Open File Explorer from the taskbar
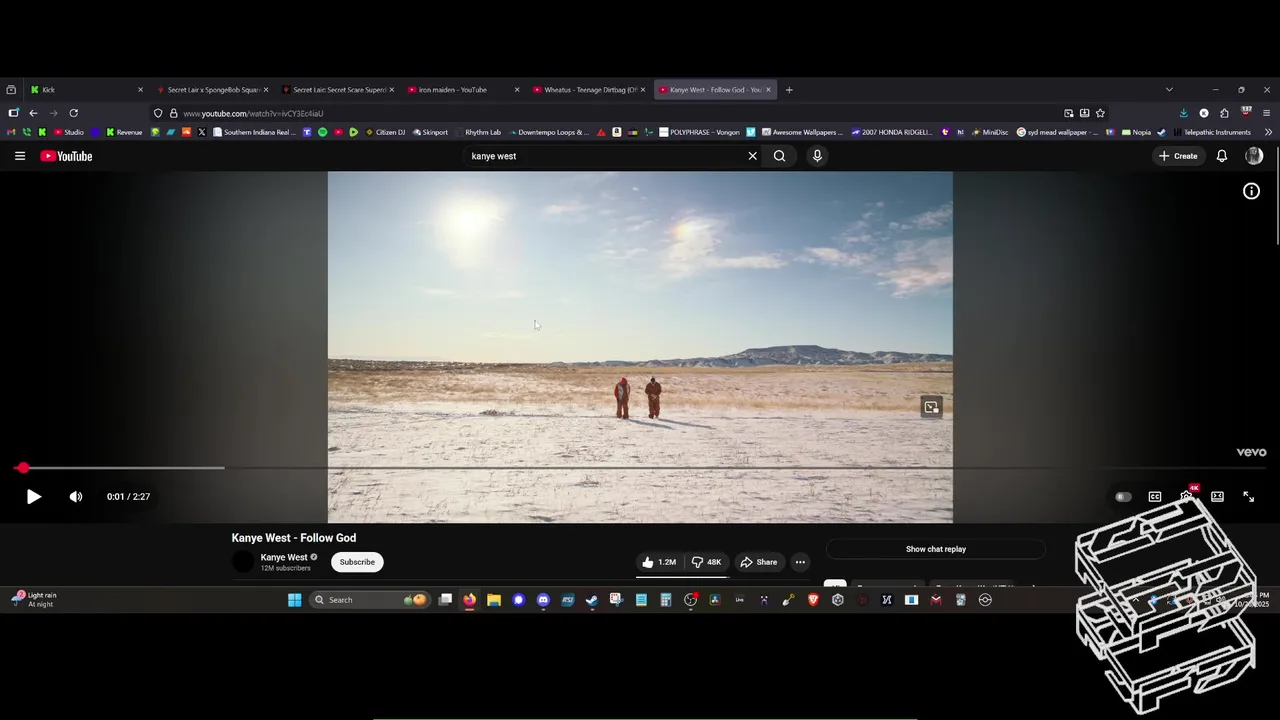This screenshot has width=1280, height=720. (494, 600)
